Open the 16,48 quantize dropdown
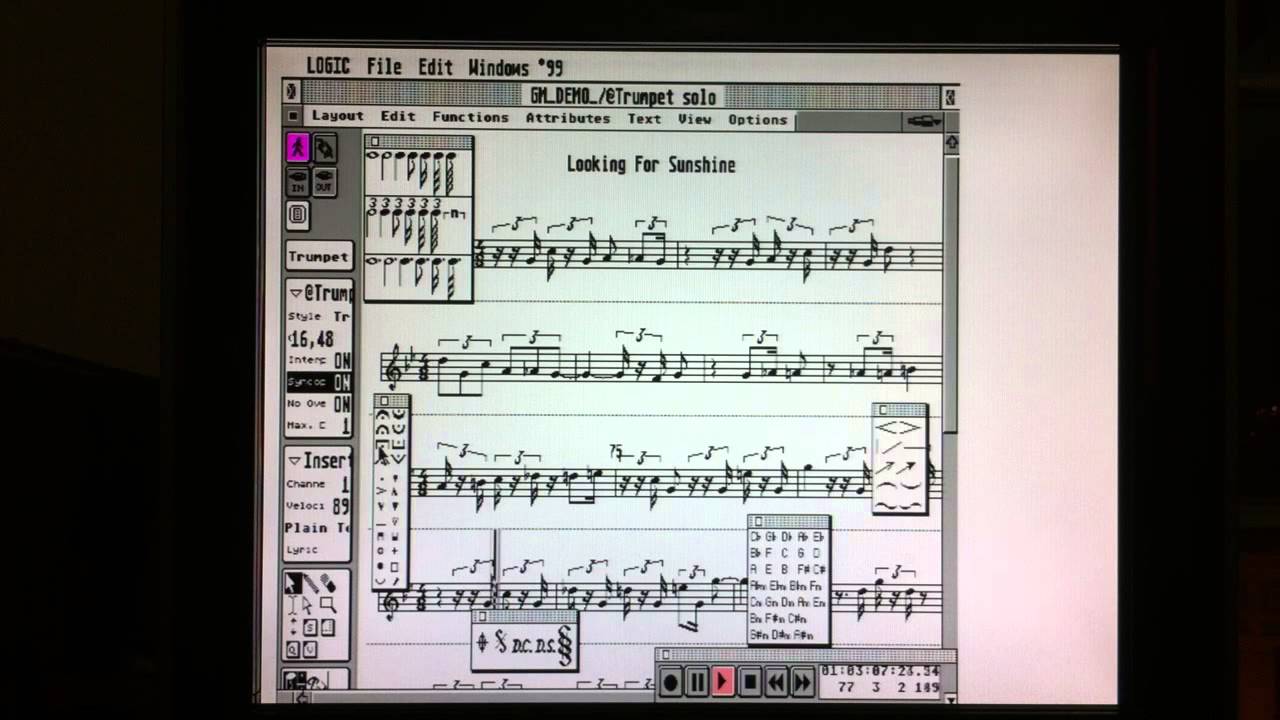The width and height of the screenshot is (1280, 720). click(312, 339)
